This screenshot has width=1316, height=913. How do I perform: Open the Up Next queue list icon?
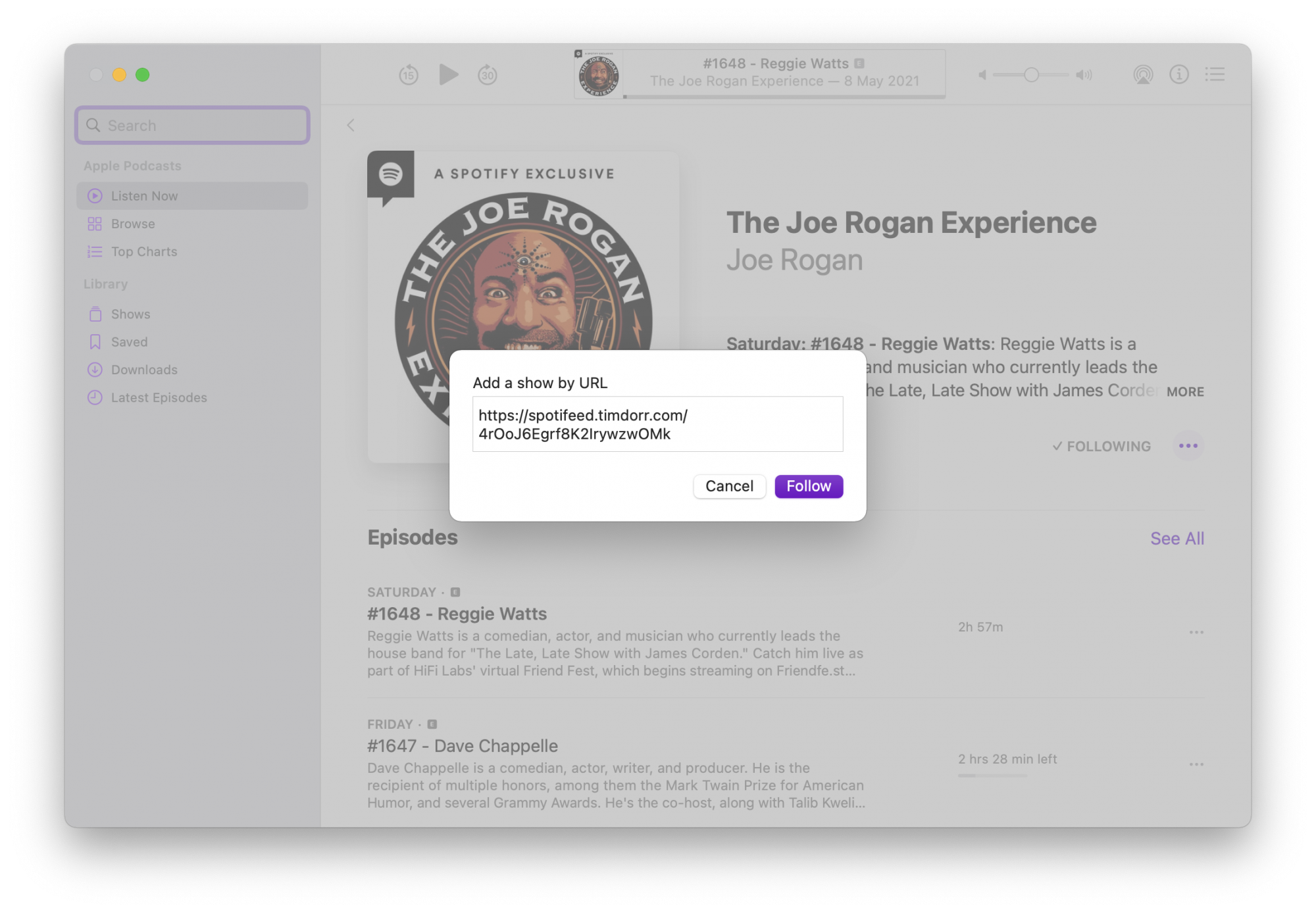[x=1215, y=75]
